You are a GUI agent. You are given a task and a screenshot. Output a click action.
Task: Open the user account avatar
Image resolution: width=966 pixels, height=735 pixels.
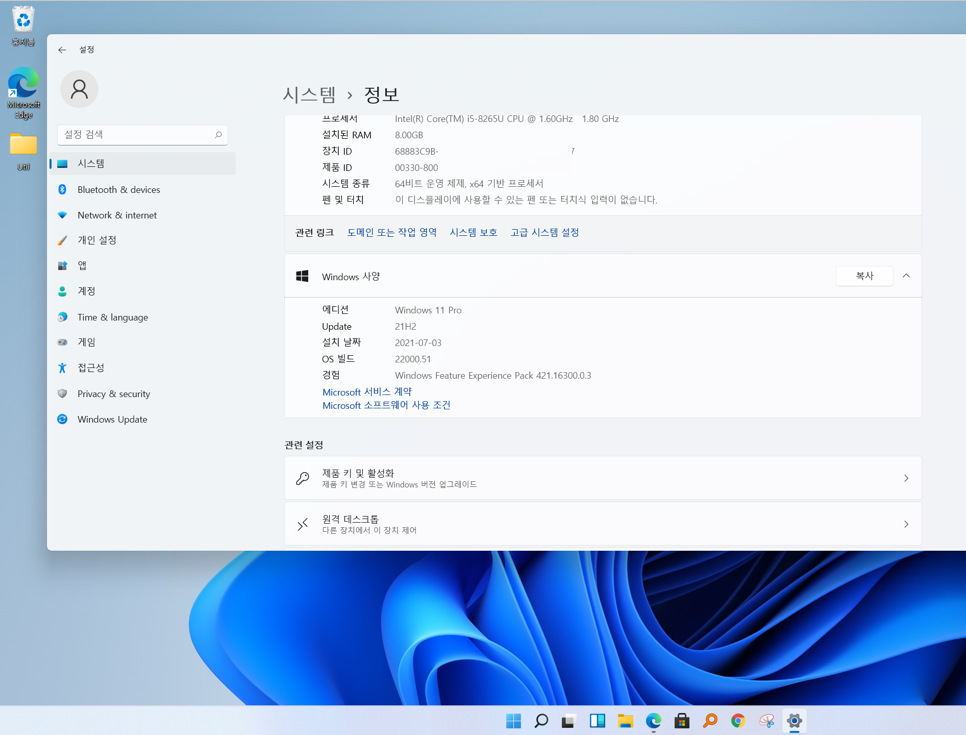[79, 89]
